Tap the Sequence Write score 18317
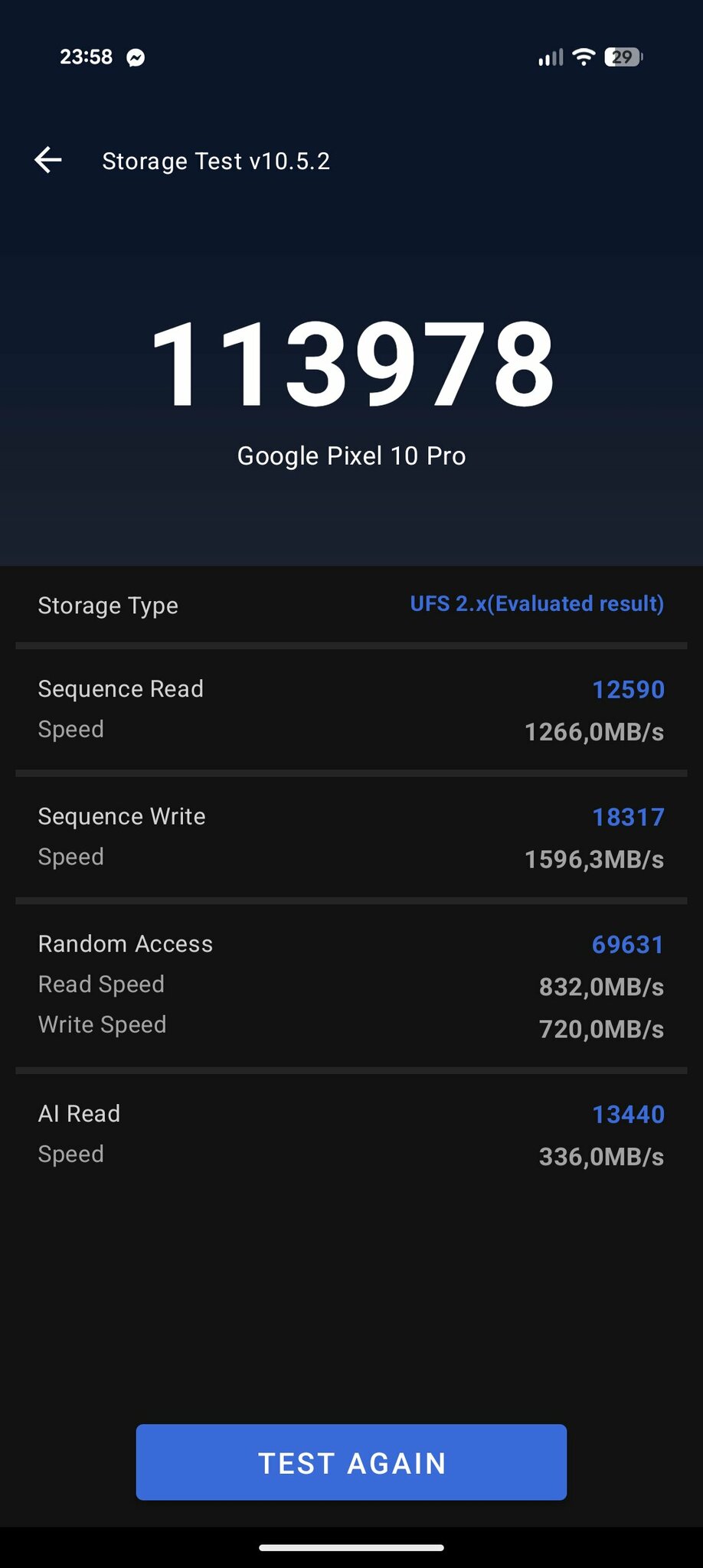 (628, 817)
